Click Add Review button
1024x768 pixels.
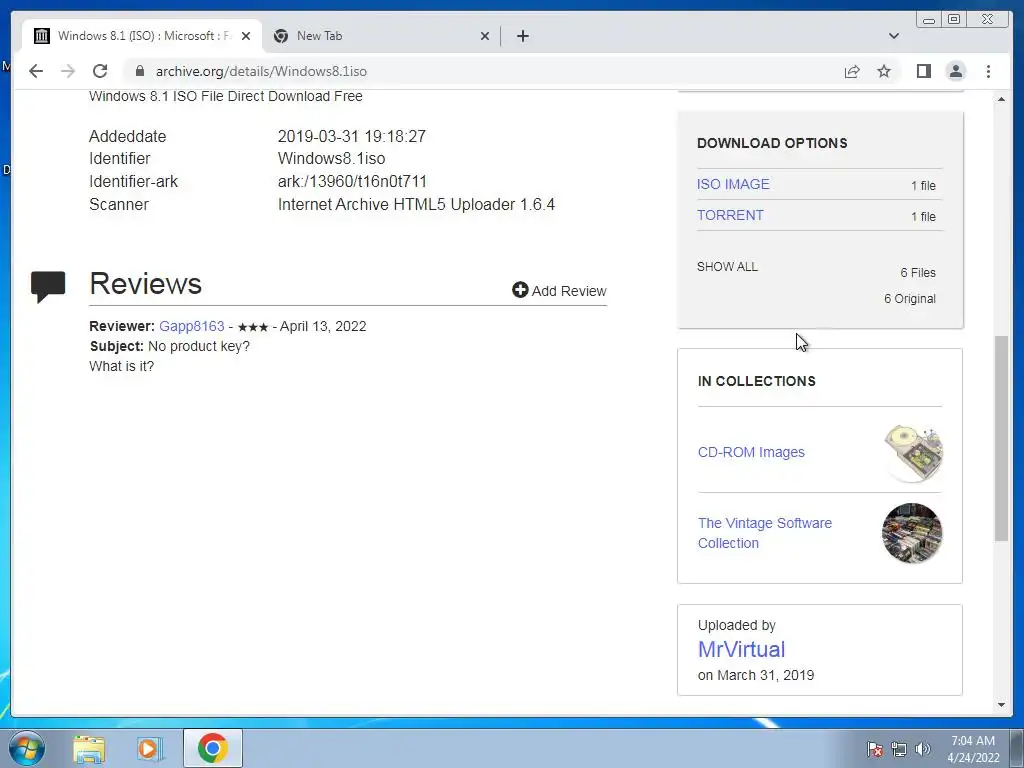click(559, 291)
